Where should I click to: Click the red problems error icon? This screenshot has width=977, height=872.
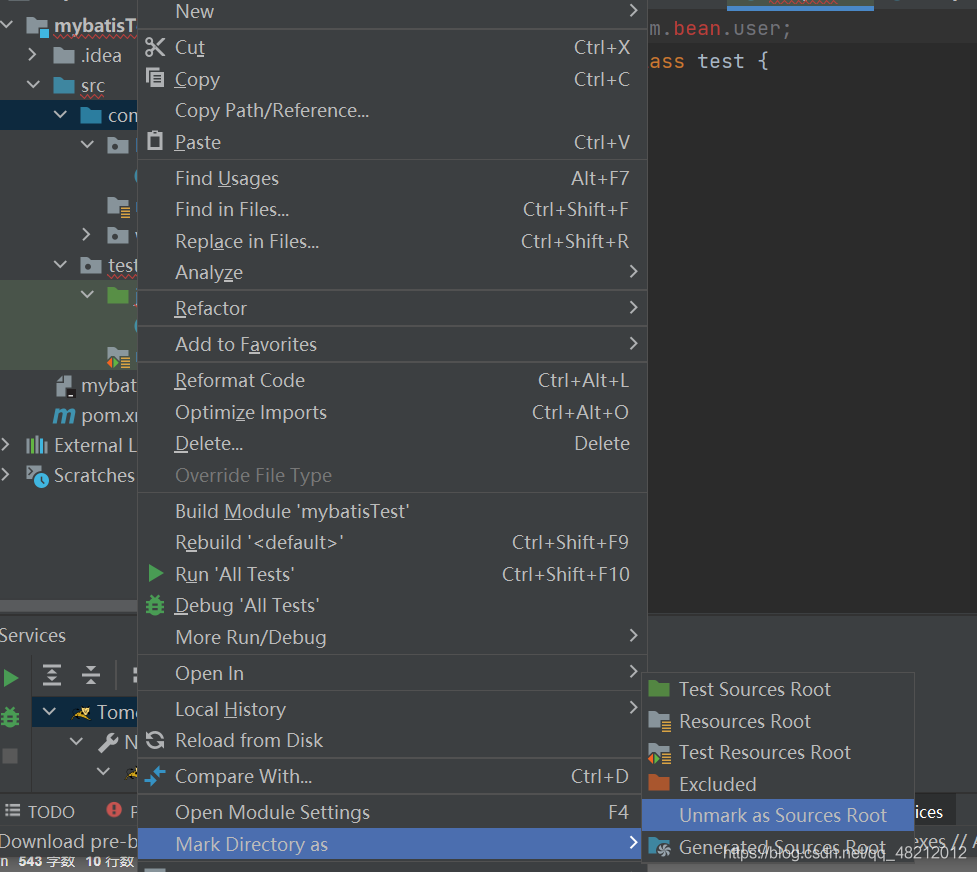(114, 809)
